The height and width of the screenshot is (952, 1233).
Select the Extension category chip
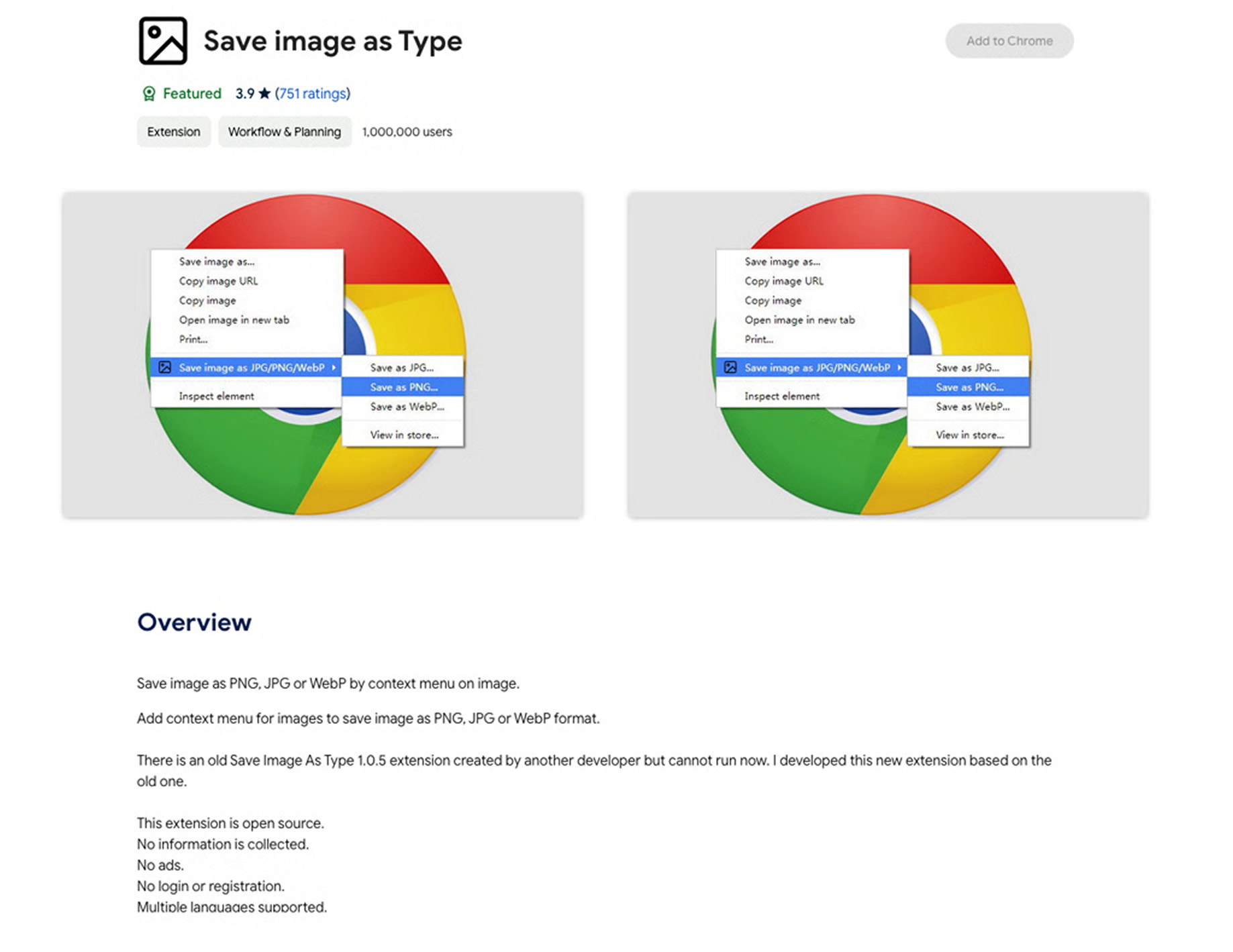[x=173, y=132]
